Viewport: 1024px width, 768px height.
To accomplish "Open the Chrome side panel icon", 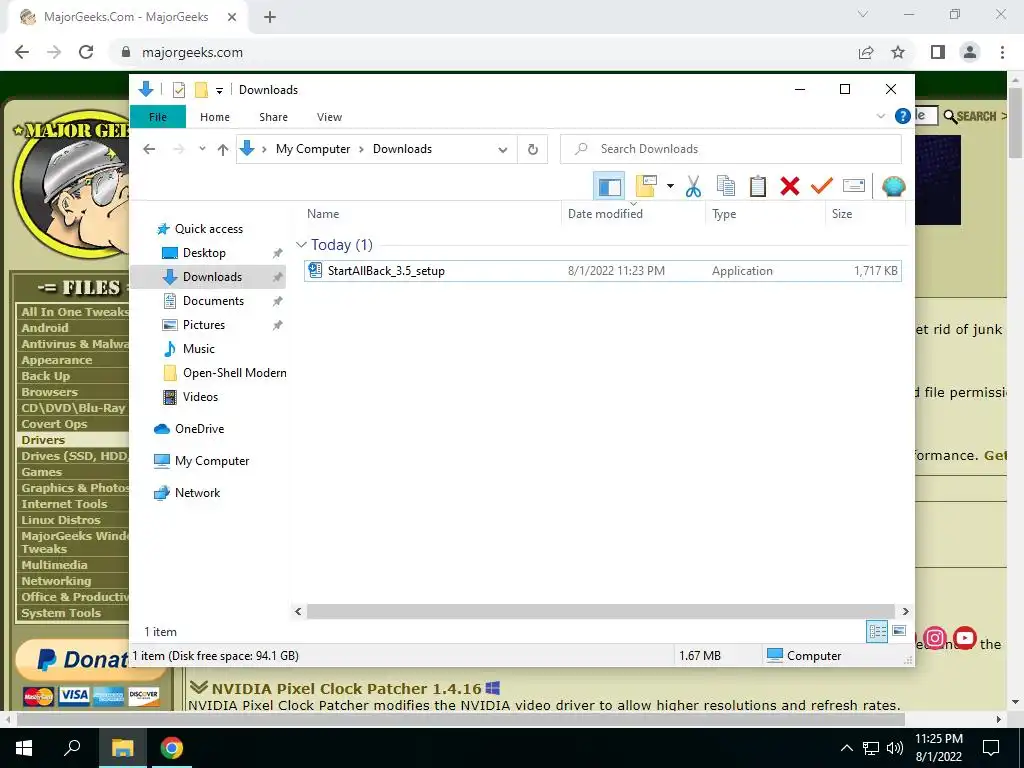I will click(938, 52).
